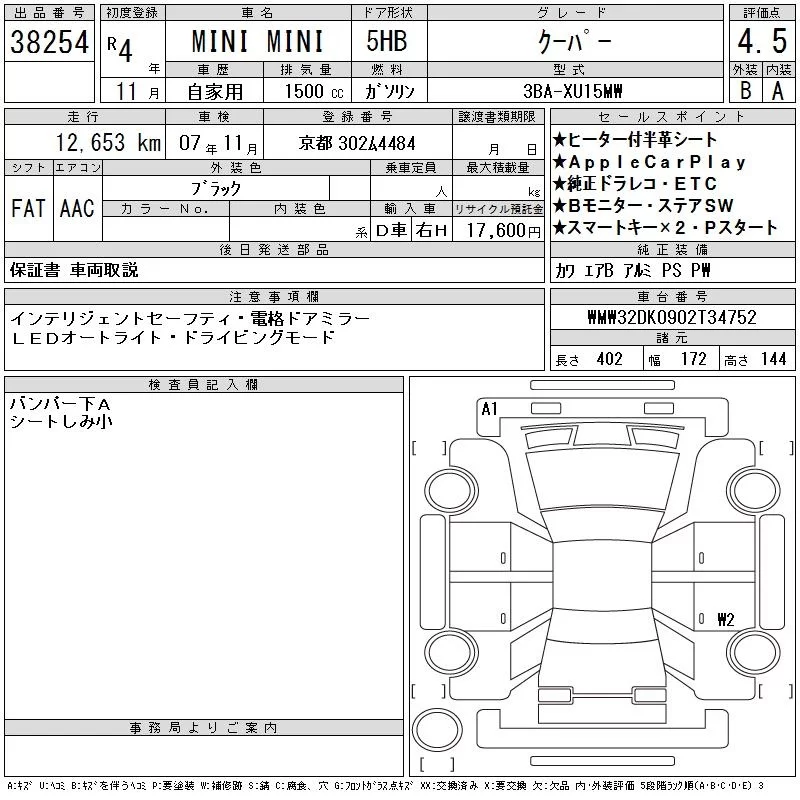Click the note インテリジェントセーフティ・電格ドアミラー
The image size is (800, 800).
190,319
